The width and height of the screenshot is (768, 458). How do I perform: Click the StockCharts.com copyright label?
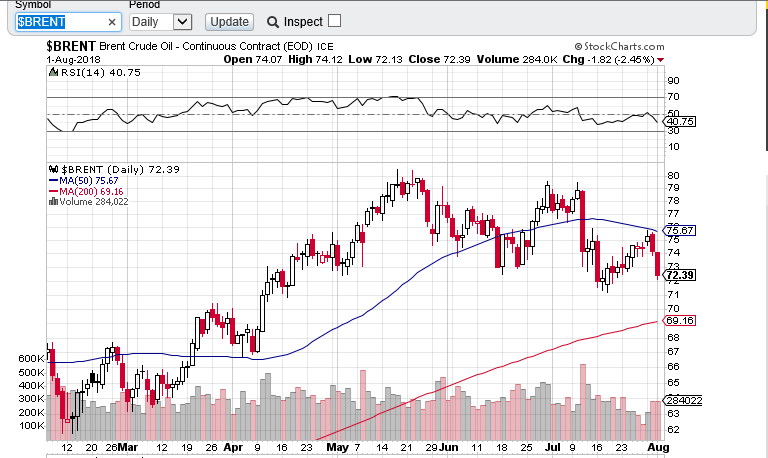[620, 47]
